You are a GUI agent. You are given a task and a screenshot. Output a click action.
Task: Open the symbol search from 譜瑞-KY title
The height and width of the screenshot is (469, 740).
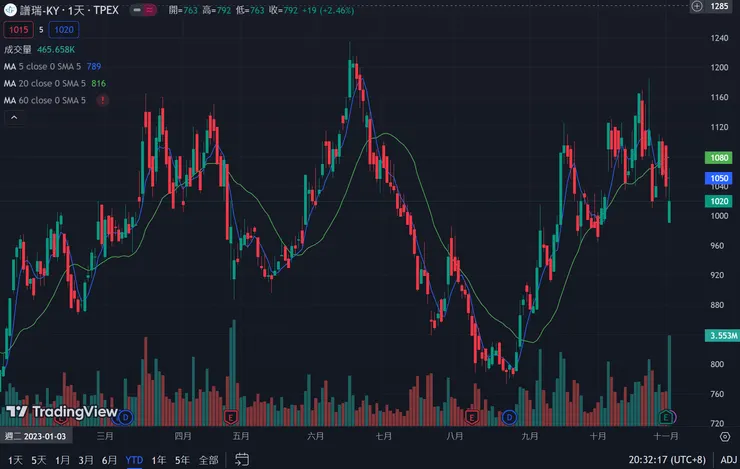tap(70, 10)
